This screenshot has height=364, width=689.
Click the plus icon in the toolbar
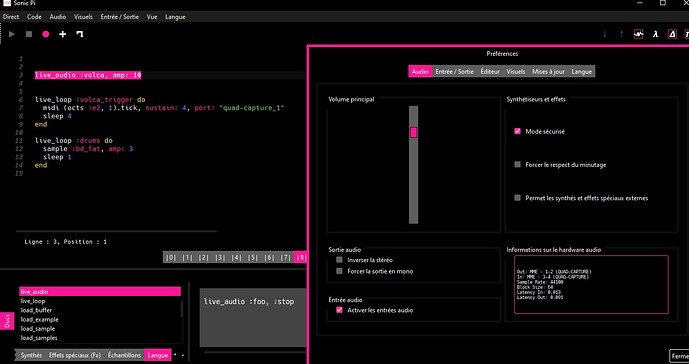63,34
